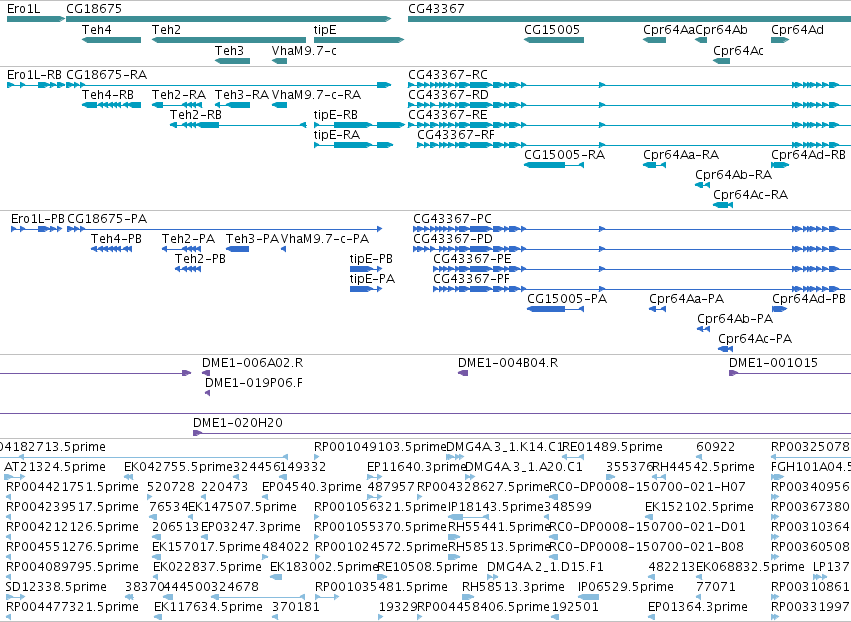Select the tipE gene label

coord(325,30)
